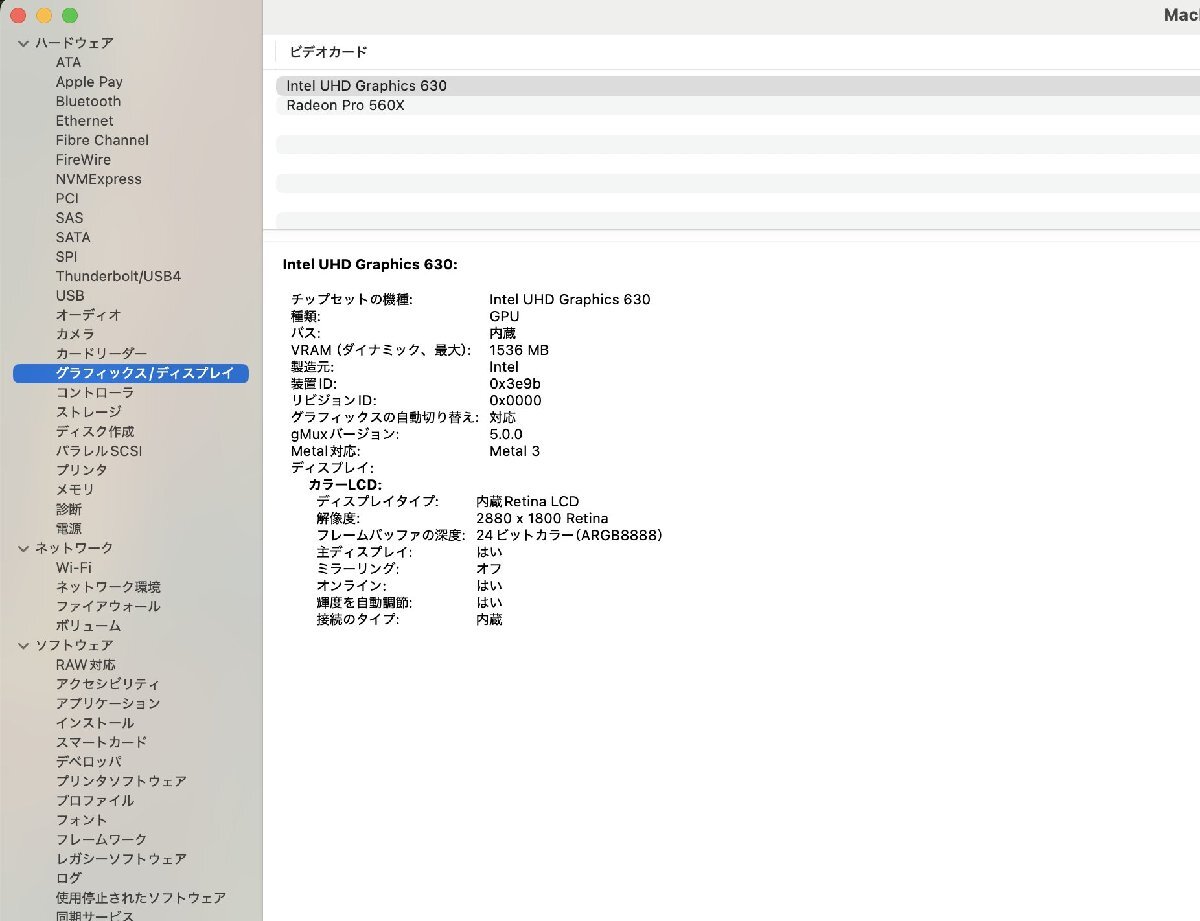Select USB in the sidebar
The width and height of the screenshot is (1200, 921).
coord(70,296)
